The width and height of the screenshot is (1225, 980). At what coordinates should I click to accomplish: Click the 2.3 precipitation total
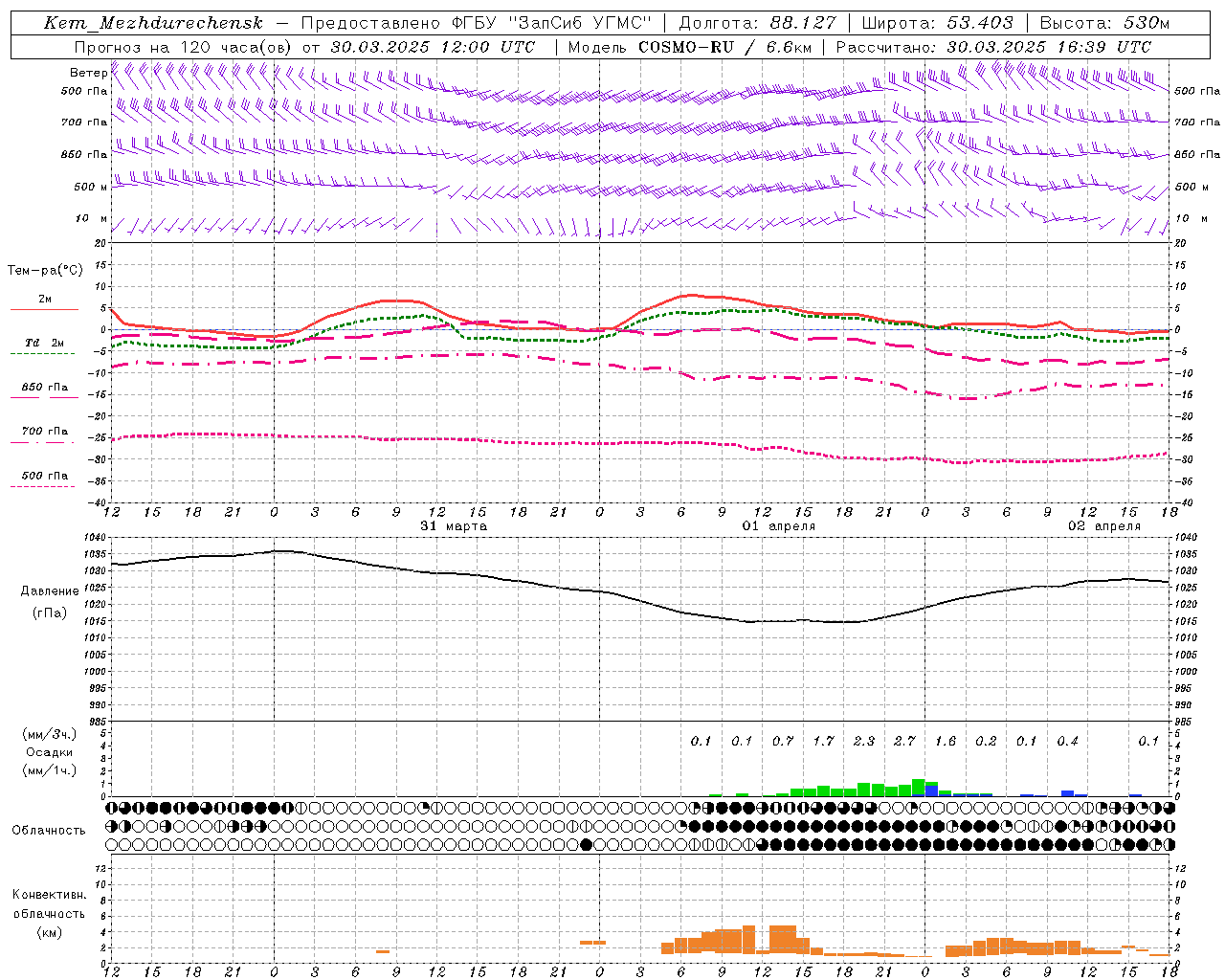pos(864,741)
